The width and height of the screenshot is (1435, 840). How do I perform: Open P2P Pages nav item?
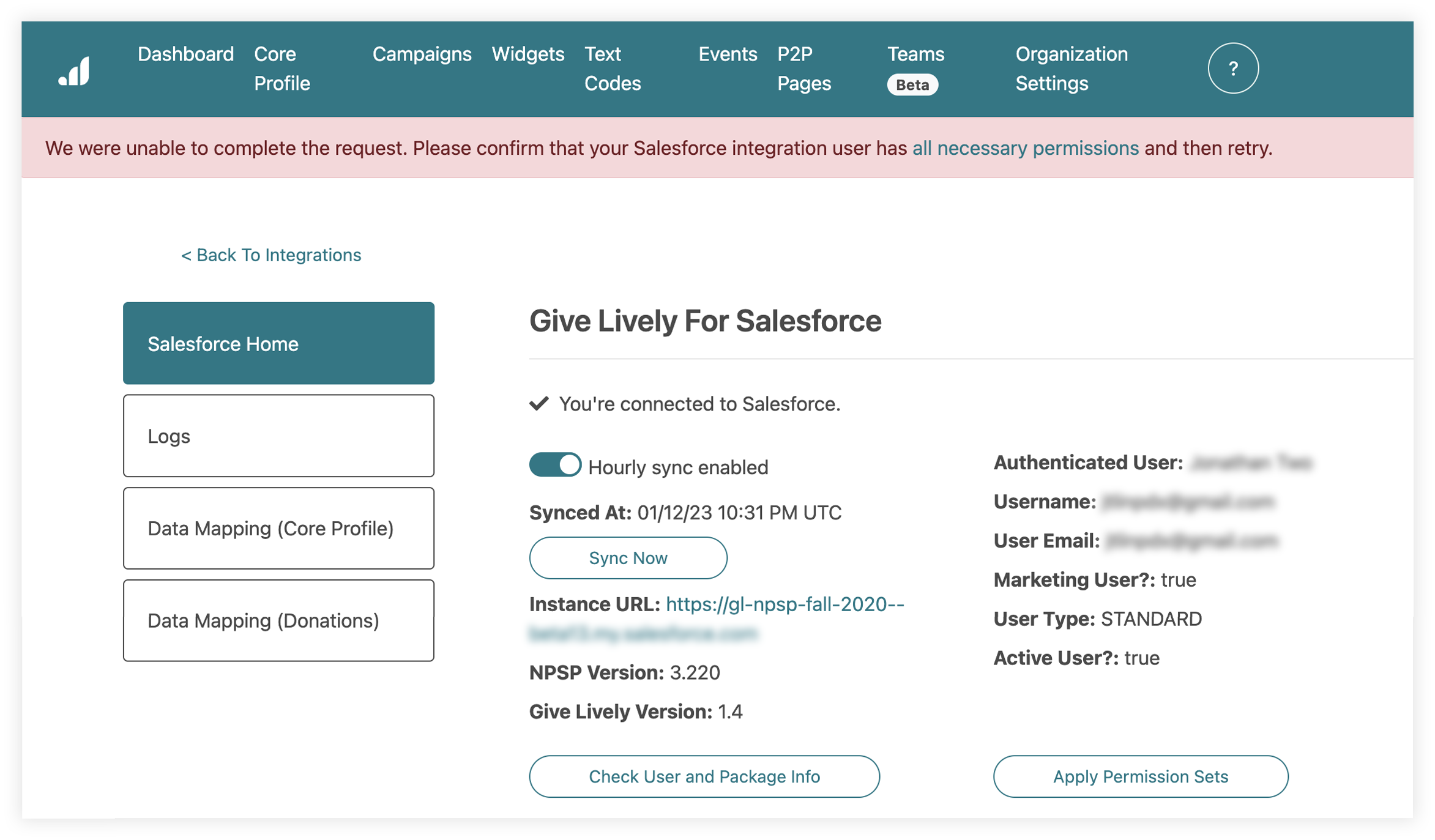(x=803, y=69)
